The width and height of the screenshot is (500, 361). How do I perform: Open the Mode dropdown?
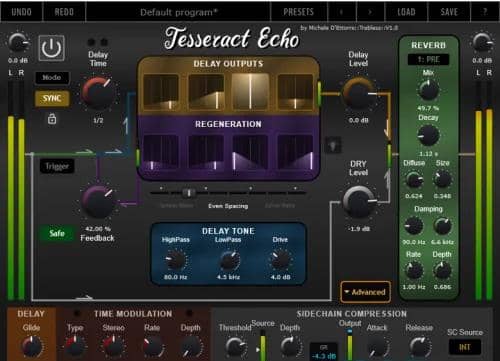(52, 78)
